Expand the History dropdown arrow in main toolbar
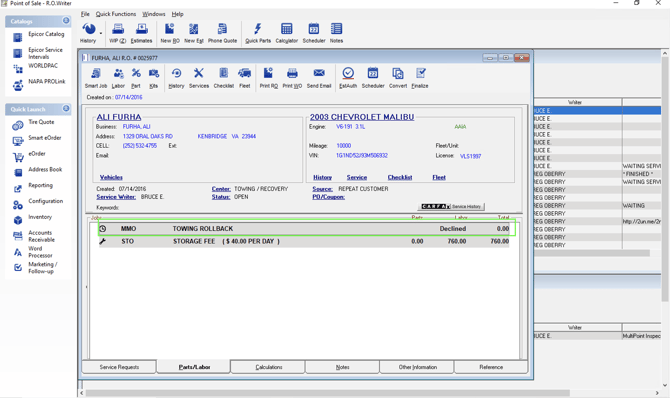 tap(101, 33)
